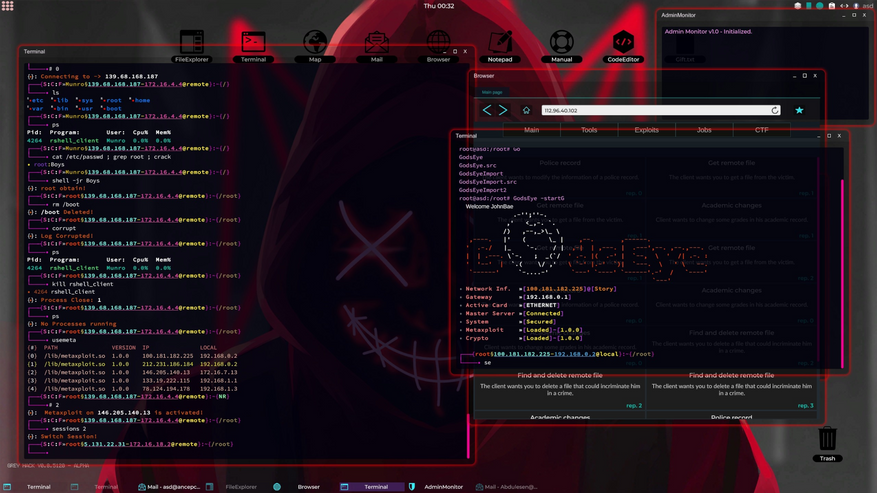877x493 pixels.
Task: Switch to AdminMonitor in taskbar
Action: point(438,487)
